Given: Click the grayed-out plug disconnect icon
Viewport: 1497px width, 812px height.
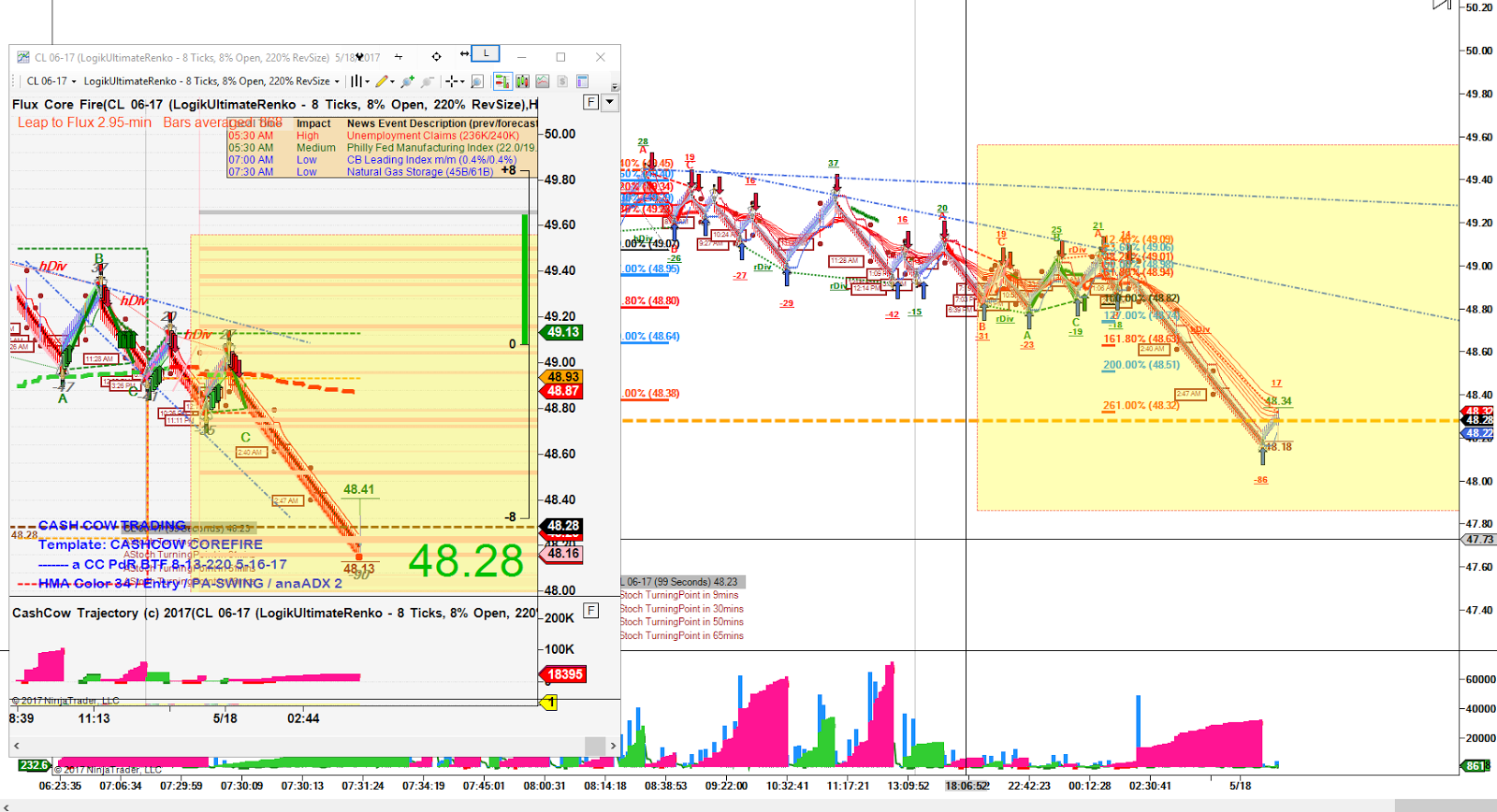Looking at the screenshot, I should coord(428,81).
